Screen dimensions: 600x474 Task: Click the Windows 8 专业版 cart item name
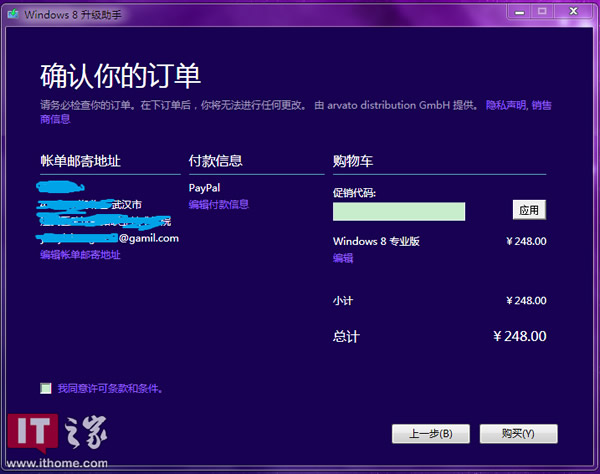click(x=376, y=241)
